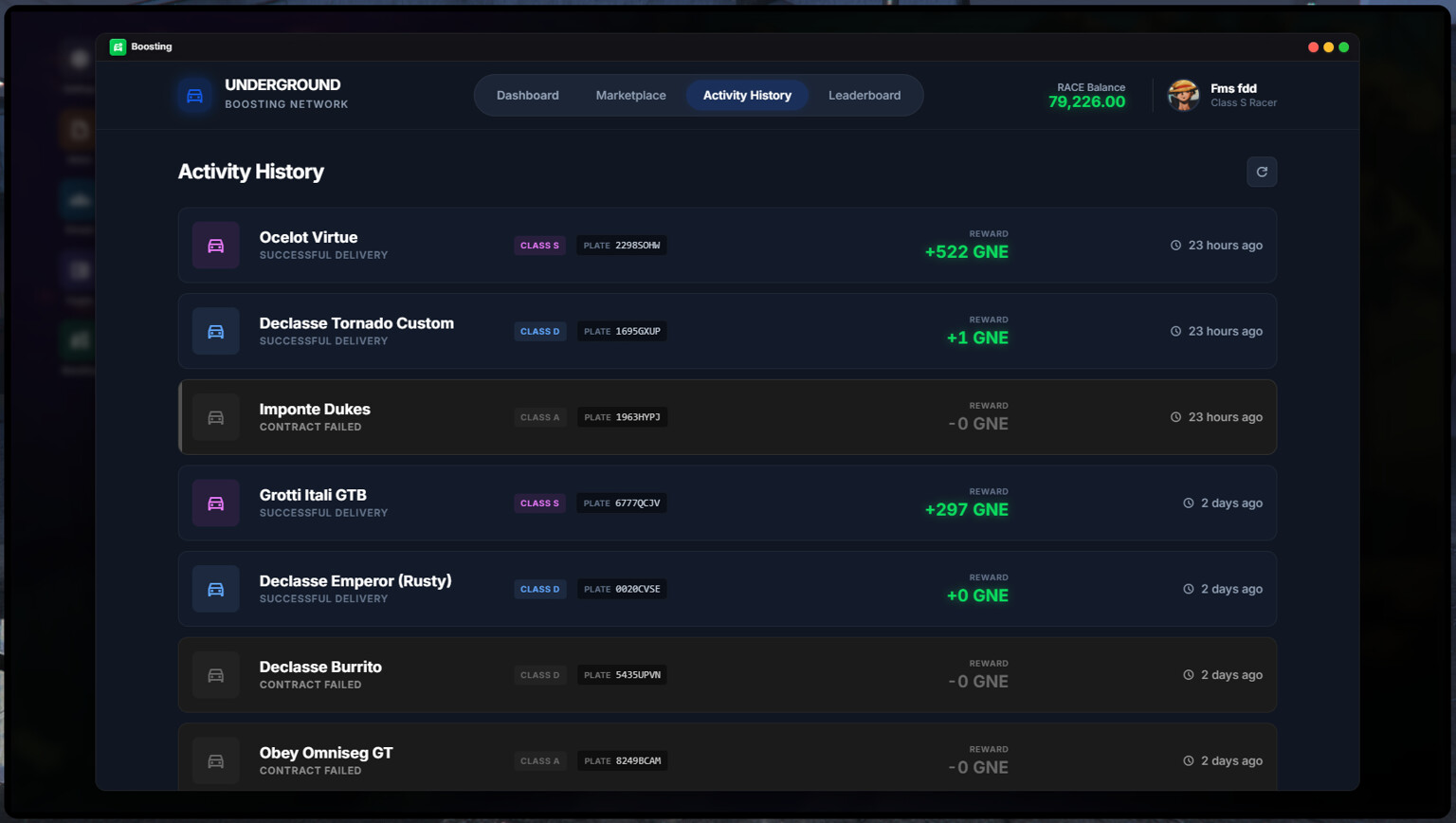Click plate 8249BCAM

[x=622, y=760]
